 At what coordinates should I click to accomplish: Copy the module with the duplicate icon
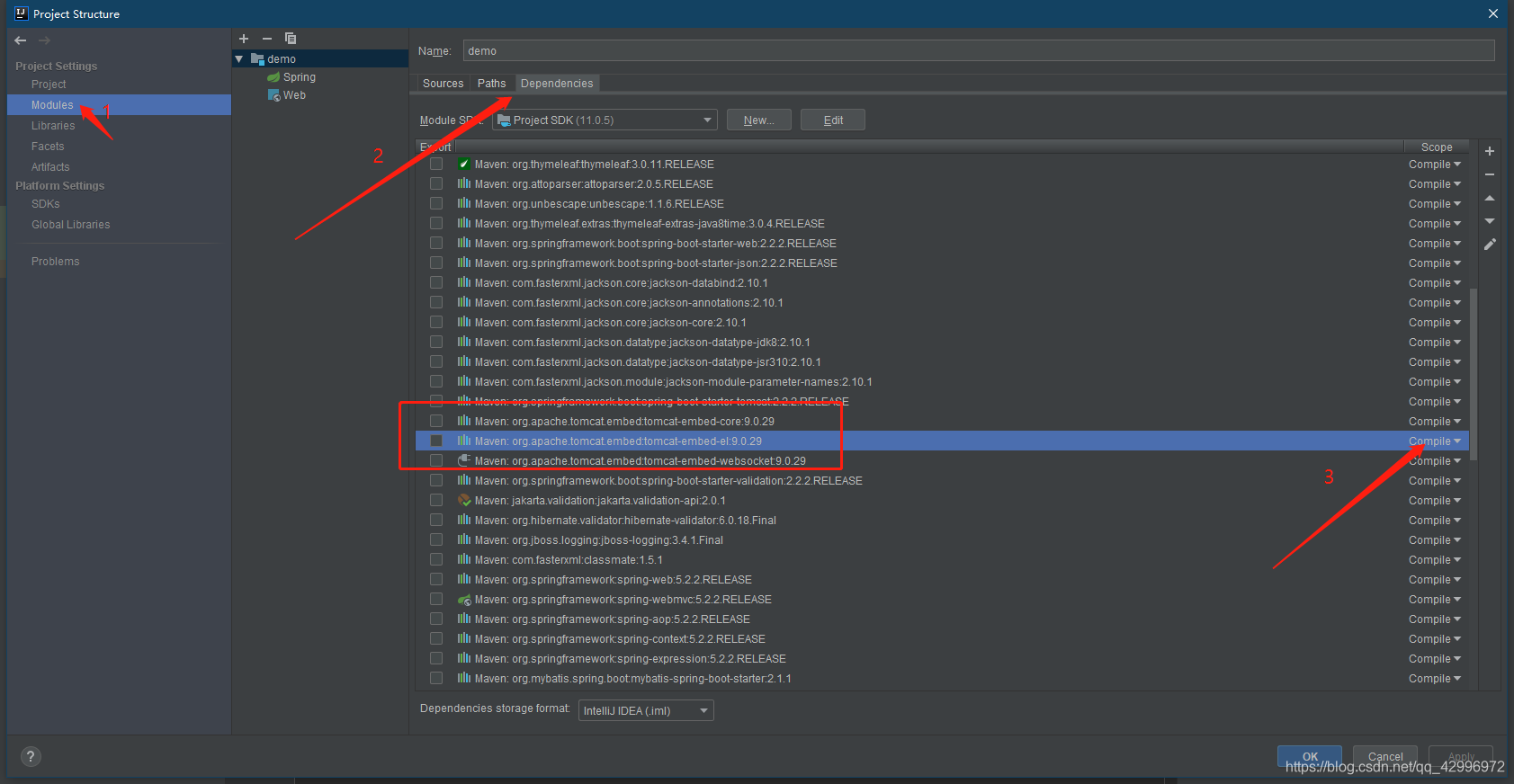291,39
